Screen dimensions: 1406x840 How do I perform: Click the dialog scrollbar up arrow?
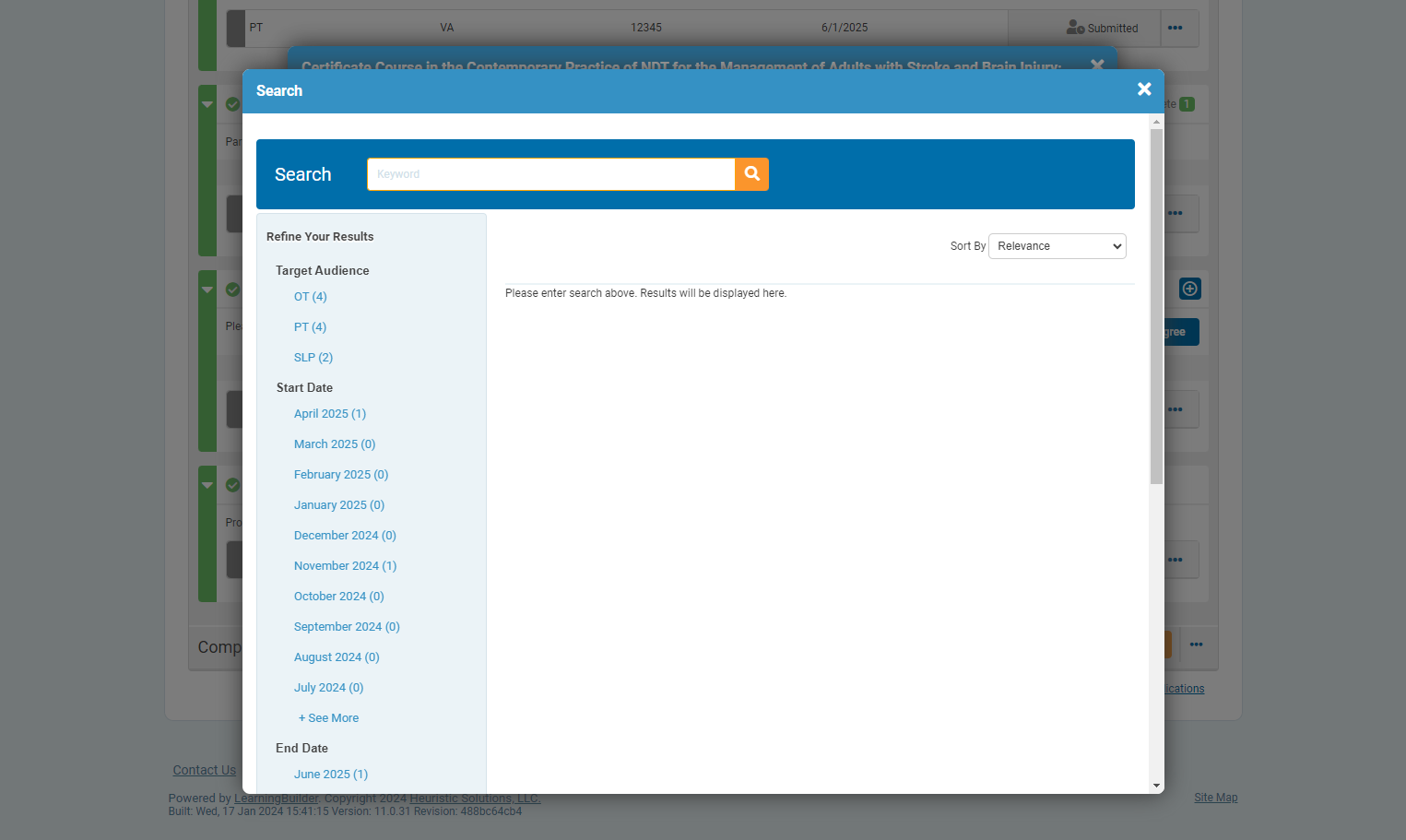(1157, 122)
